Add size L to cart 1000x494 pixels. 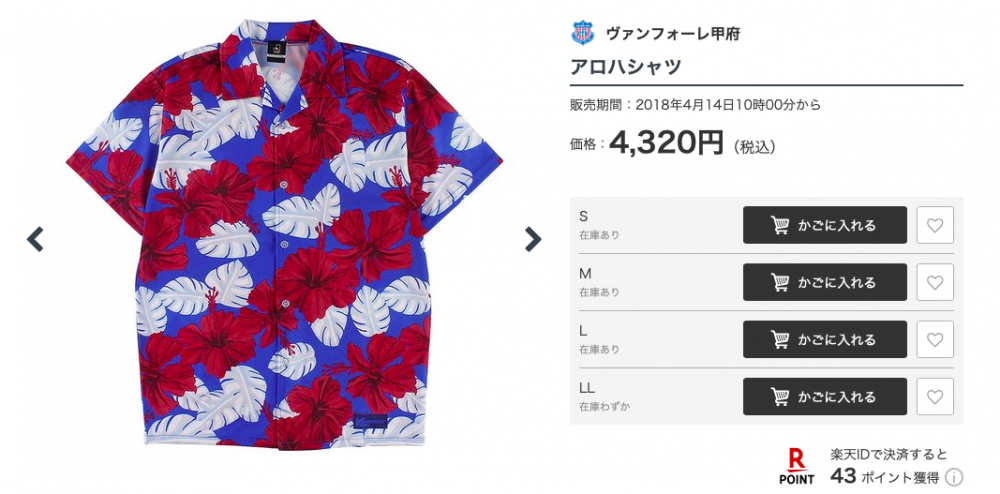click(x=825, y=340)
